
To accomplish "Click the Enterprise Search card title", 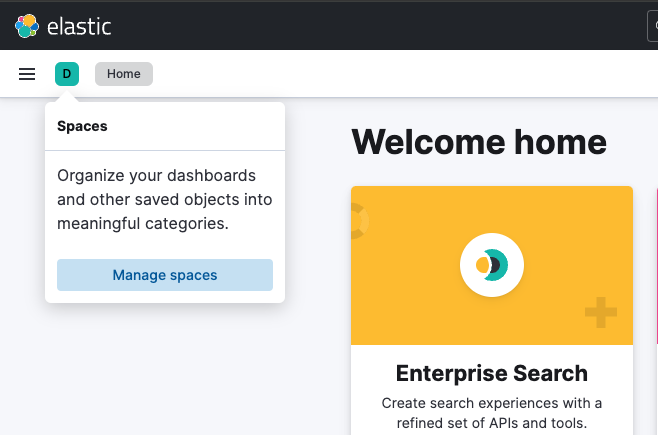I will 492,373.
